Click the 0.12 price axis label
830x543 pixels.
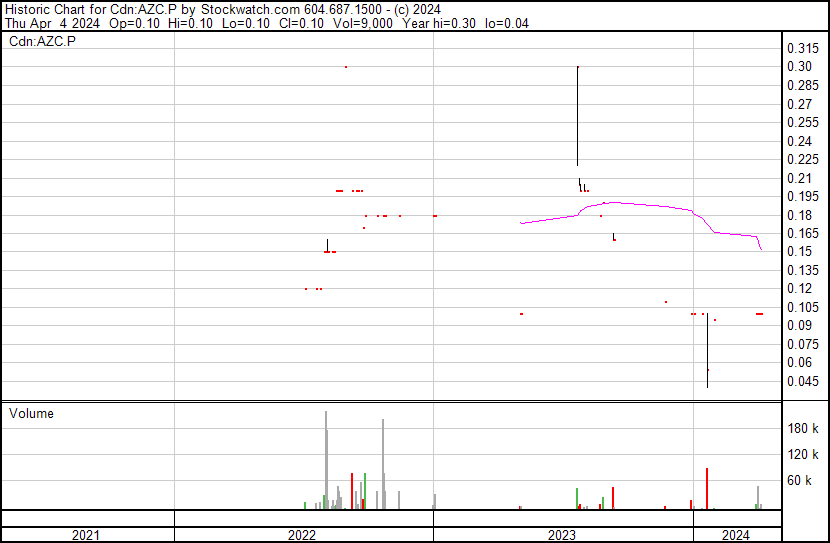[x=799, y=288]
